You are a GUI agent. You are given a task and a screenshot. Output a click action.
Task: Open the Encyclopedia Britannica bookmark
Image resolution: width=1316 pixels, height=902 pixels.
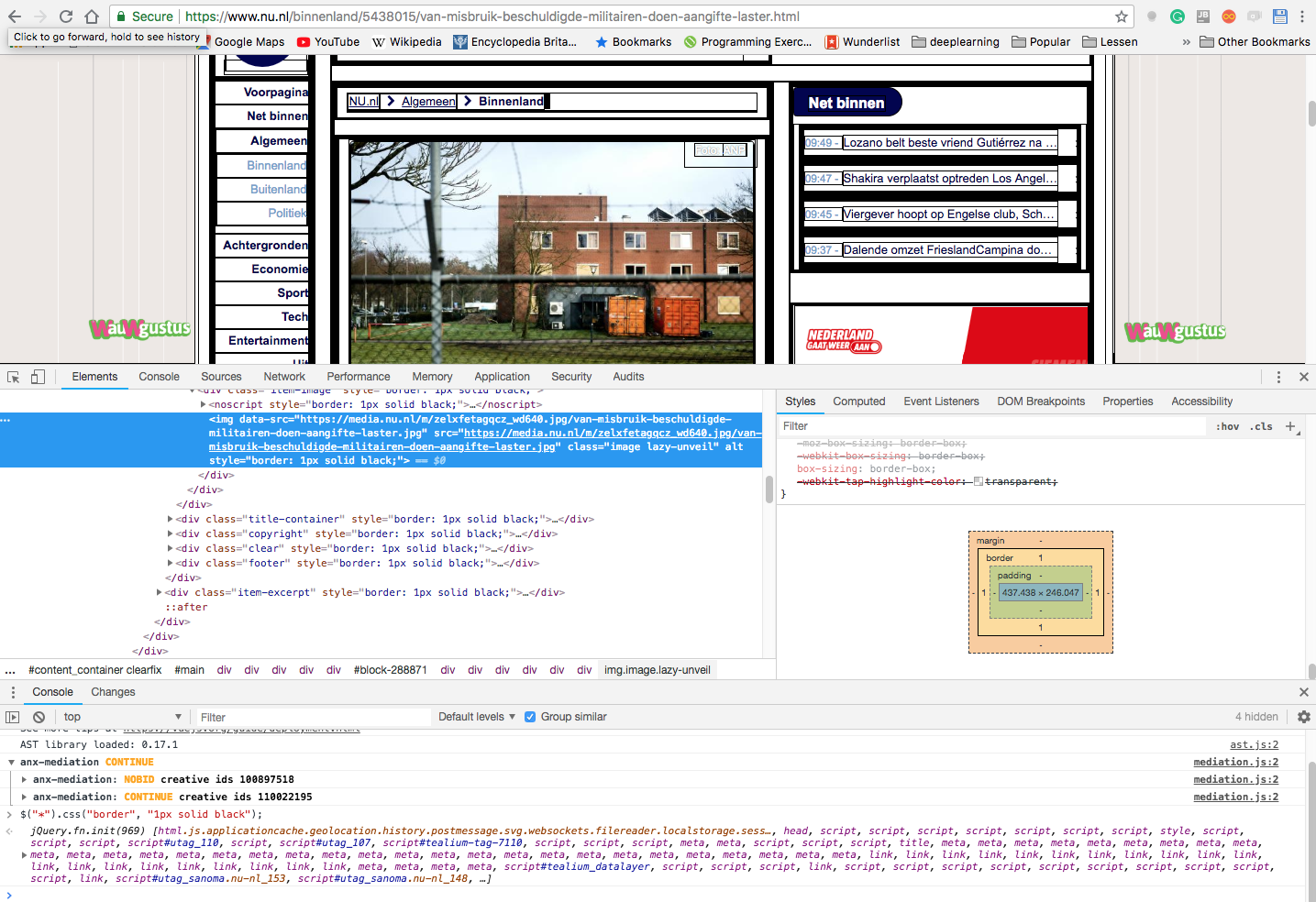[515, 42]
